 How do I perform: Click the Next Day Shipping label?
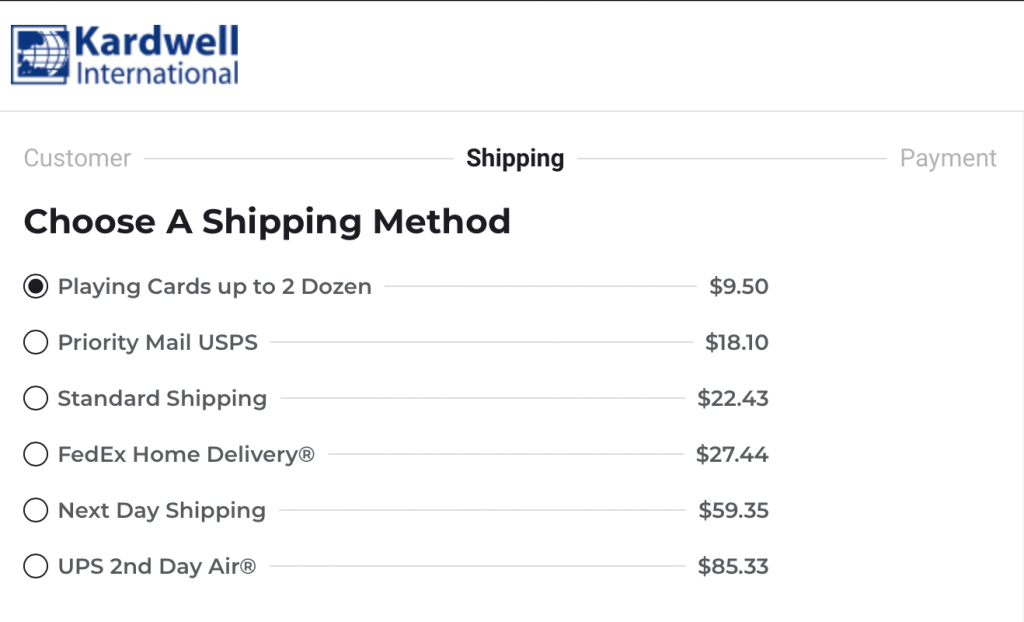coord(162,510)
